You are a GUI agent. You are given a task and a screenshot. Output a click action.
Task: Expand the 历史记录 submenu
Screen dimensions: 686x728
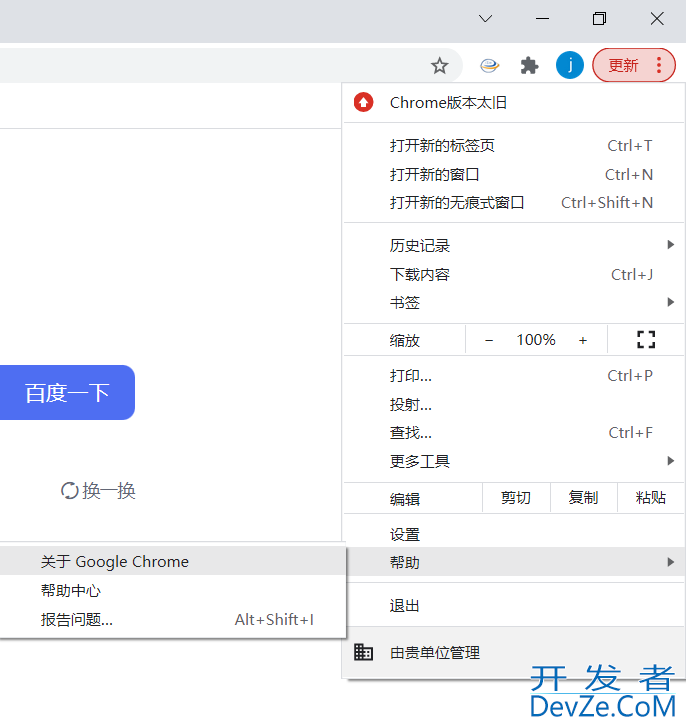(514, 245)
